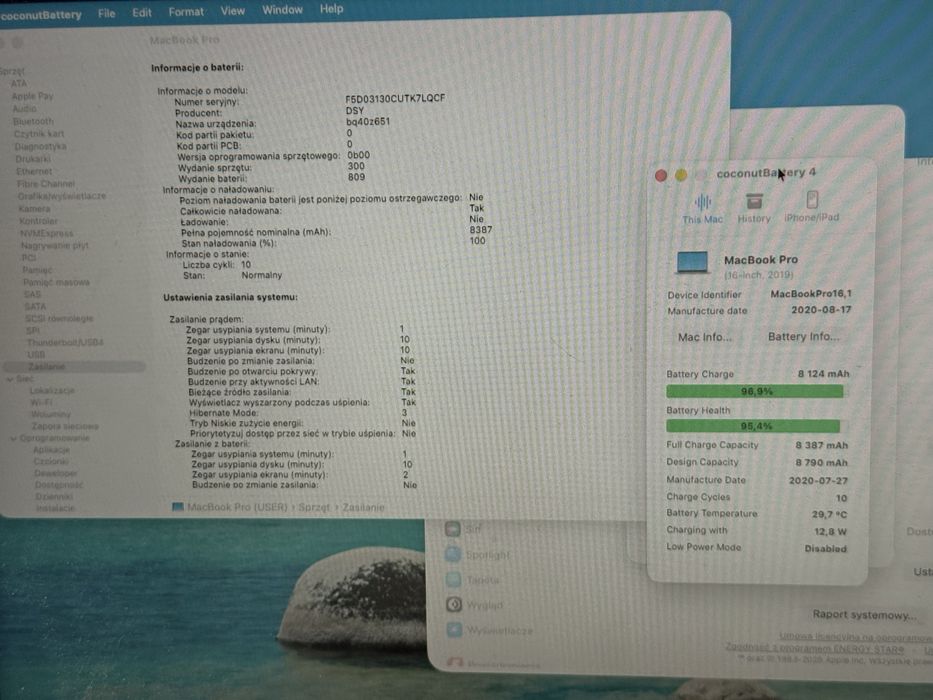Image resolution: width=933 pixels, height=700 pixels.
Task: Open Wyświetlacze in the System Settings sidebar
Action: click(489, 630)
